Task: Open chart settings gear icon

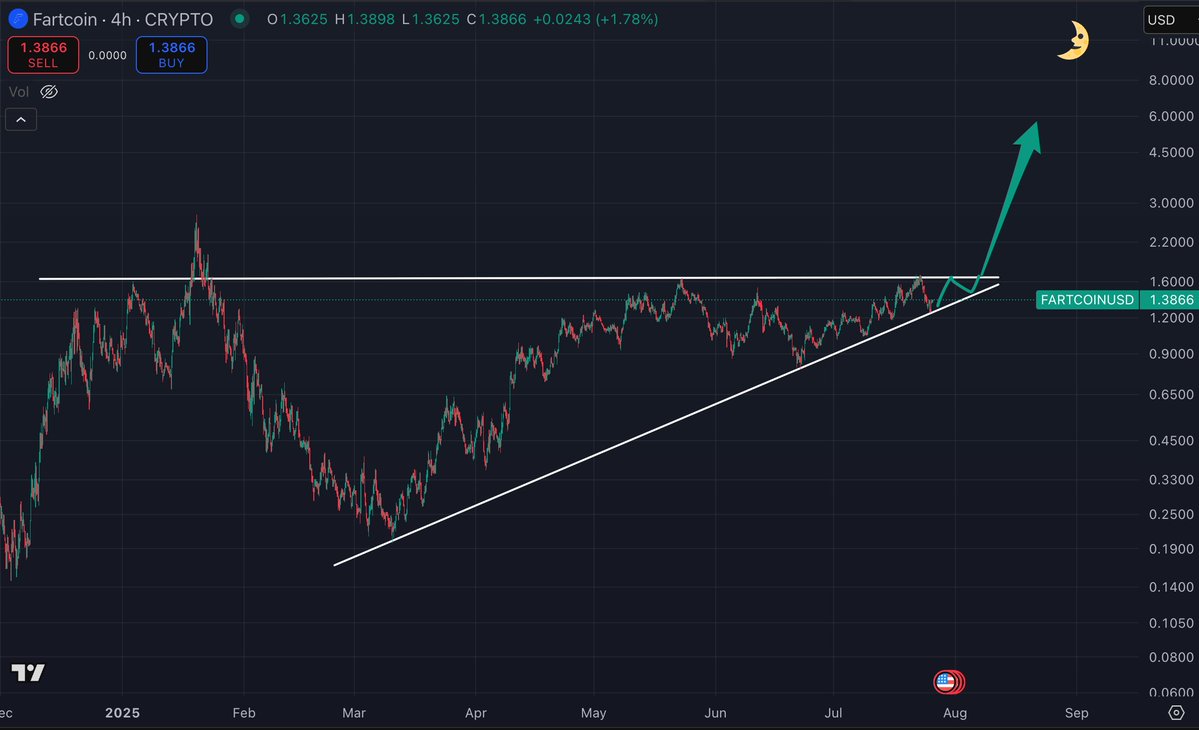Action: click(x=1176, y=712)
